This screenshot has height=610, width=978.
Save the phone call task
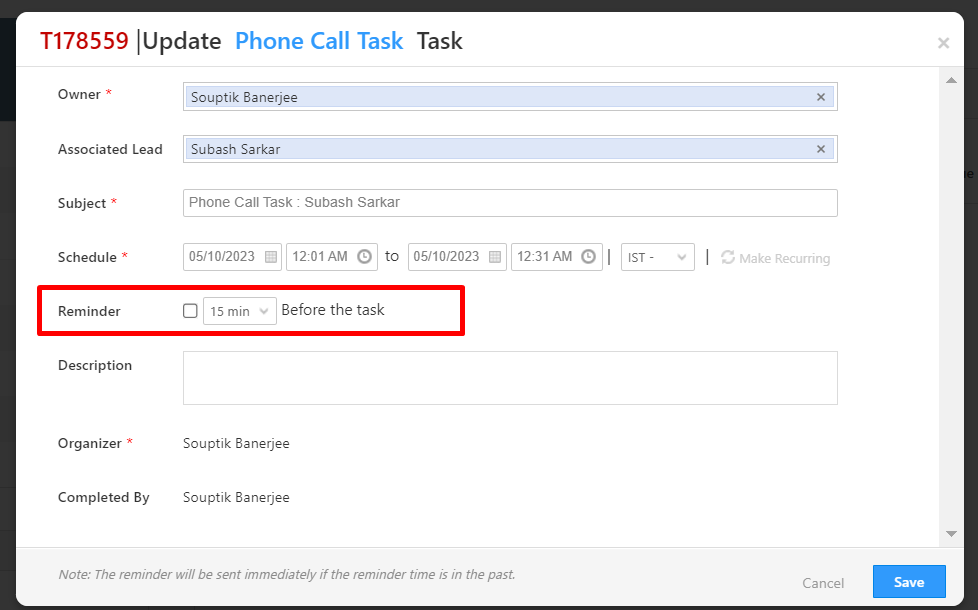pyautogui.click(x=909, y=582)
